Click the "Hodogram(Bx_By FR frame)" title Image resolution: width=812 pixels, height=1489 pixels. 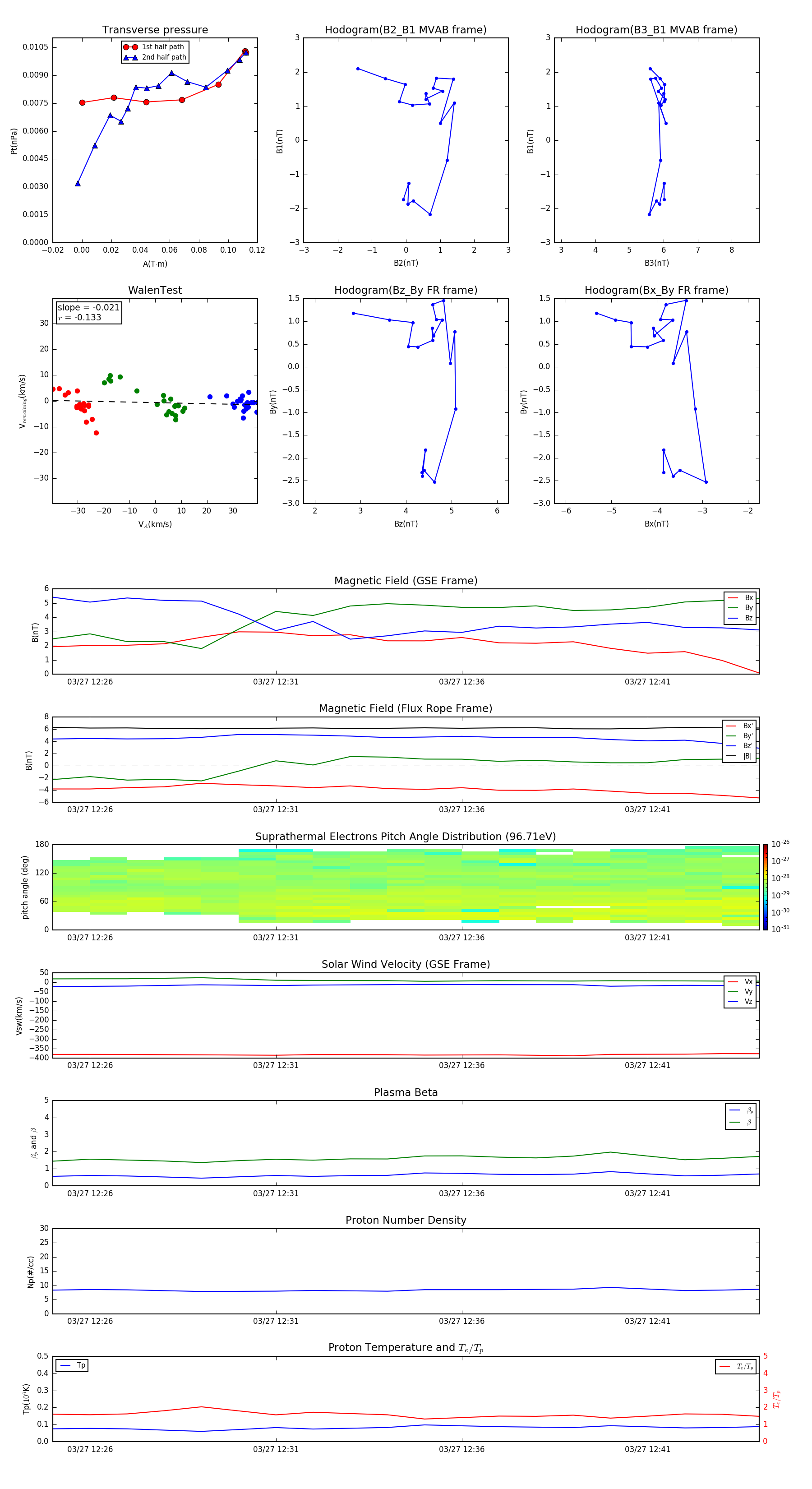pos(656,290)
